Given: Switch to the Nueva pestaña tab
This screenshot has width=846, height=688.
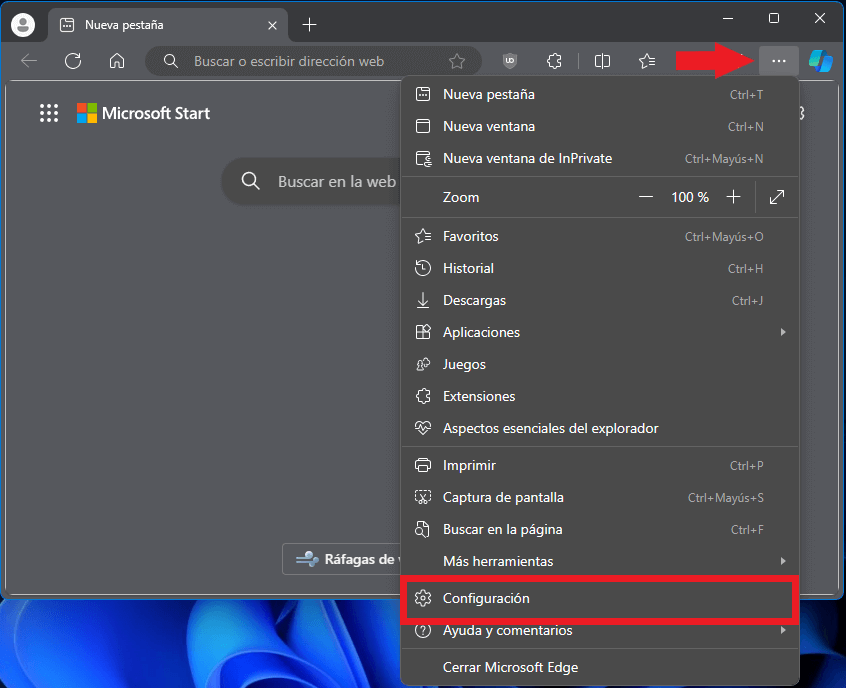Looking at the screenshot, I should (168, 25).
